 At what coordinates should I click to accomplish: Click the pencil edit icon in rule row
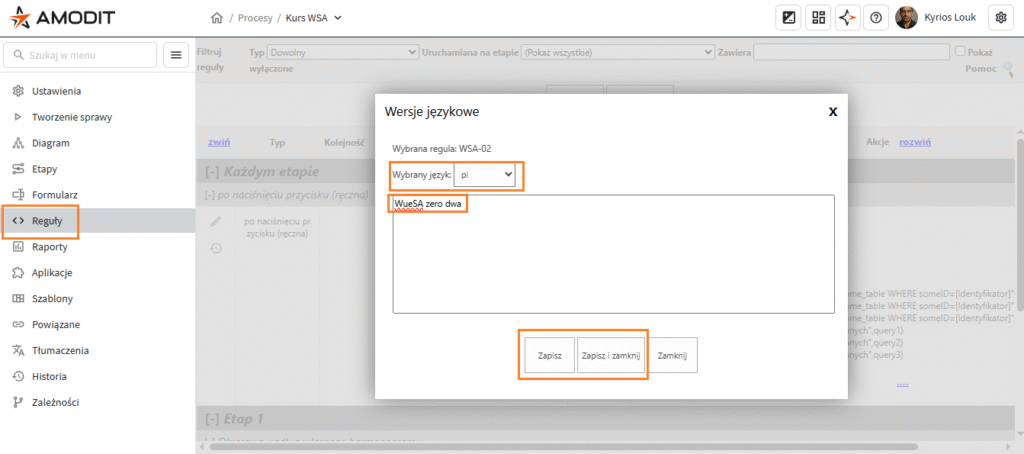(x=215, y=221)
